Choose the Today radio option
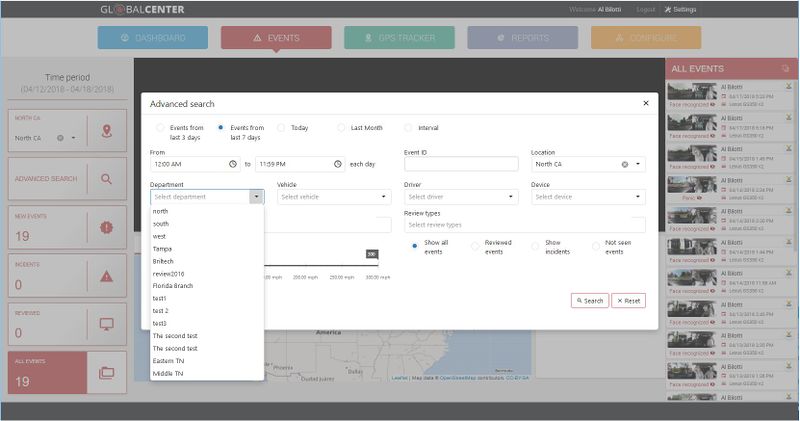 [x=281, y=128]
